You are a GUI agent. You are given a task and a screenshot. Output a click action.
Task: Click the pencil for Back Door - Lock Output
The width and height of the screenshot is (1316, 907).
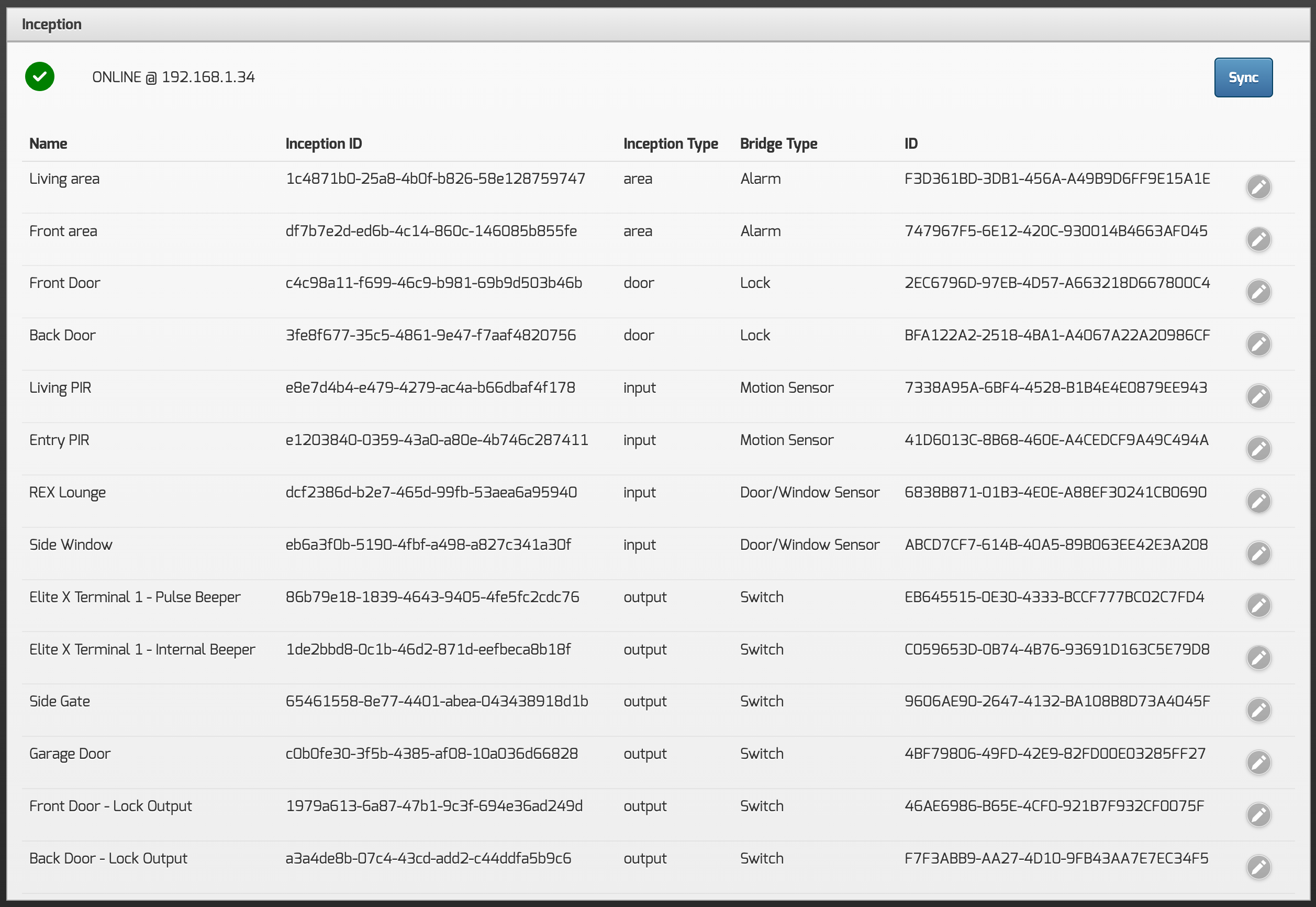click(x=1258, y=867)
